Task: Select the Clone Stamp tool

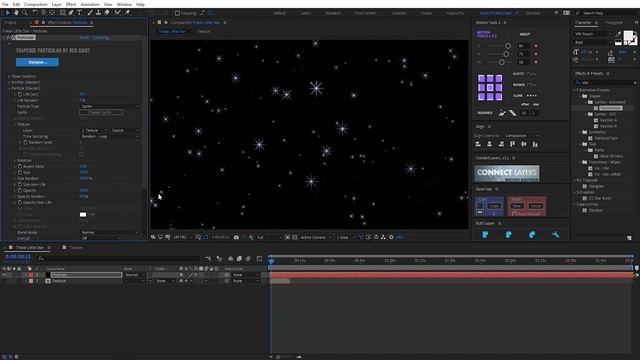Action: pos(98,13)
